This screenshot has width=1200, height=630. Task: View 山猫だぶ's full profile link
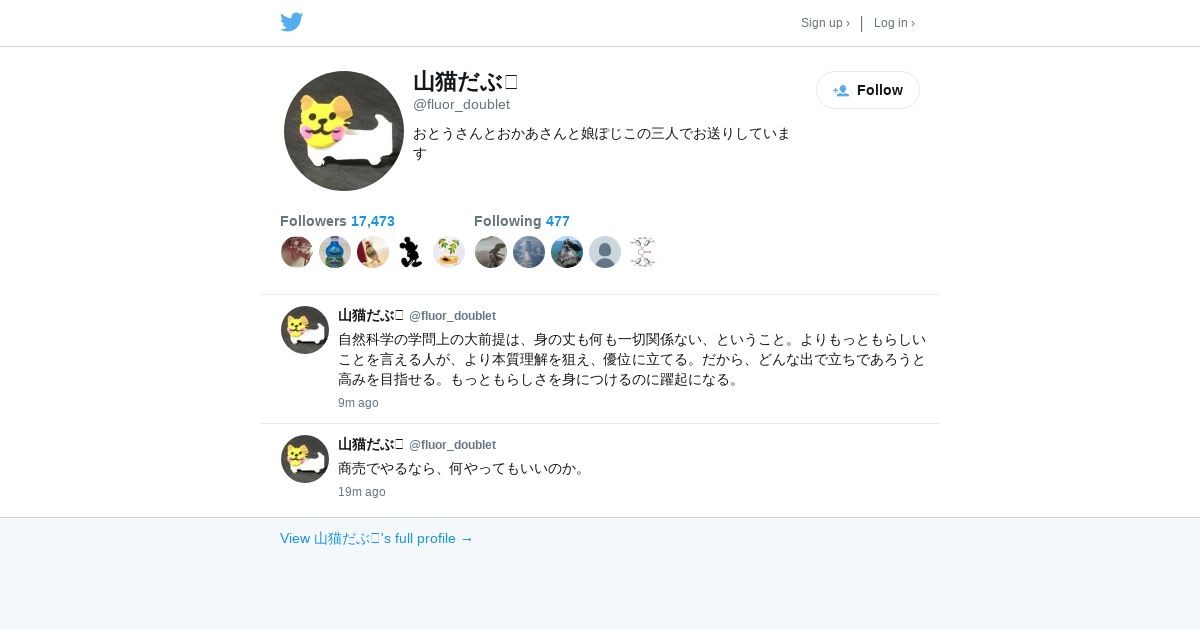pyautogui.click(x=376, y=538)
